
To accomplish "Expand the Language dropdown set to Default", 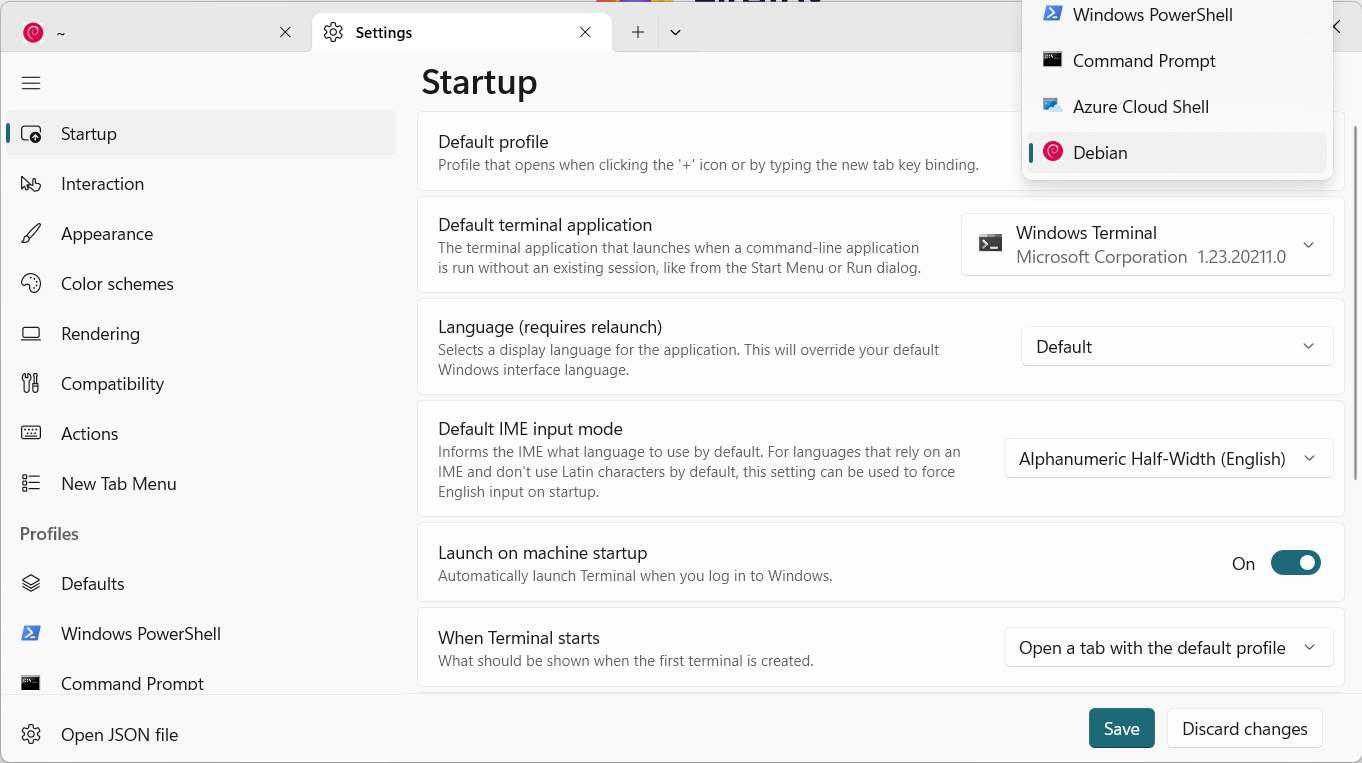I will pyautogui.click(x=1176, y=347).
